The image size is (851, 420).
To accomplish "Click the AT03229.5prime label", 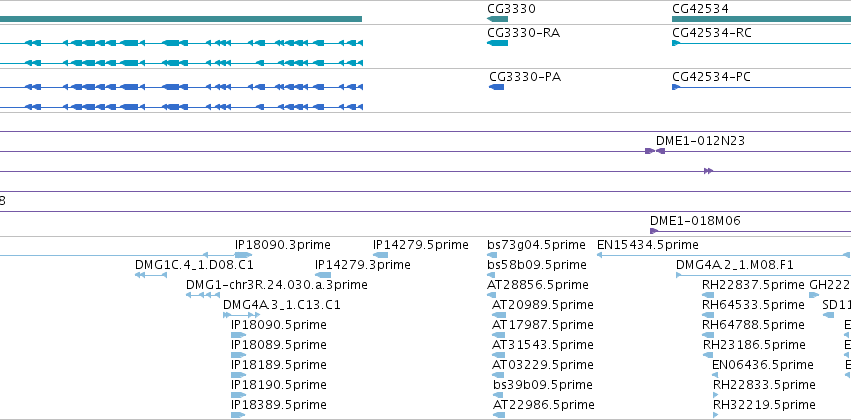I will point(543,365).
